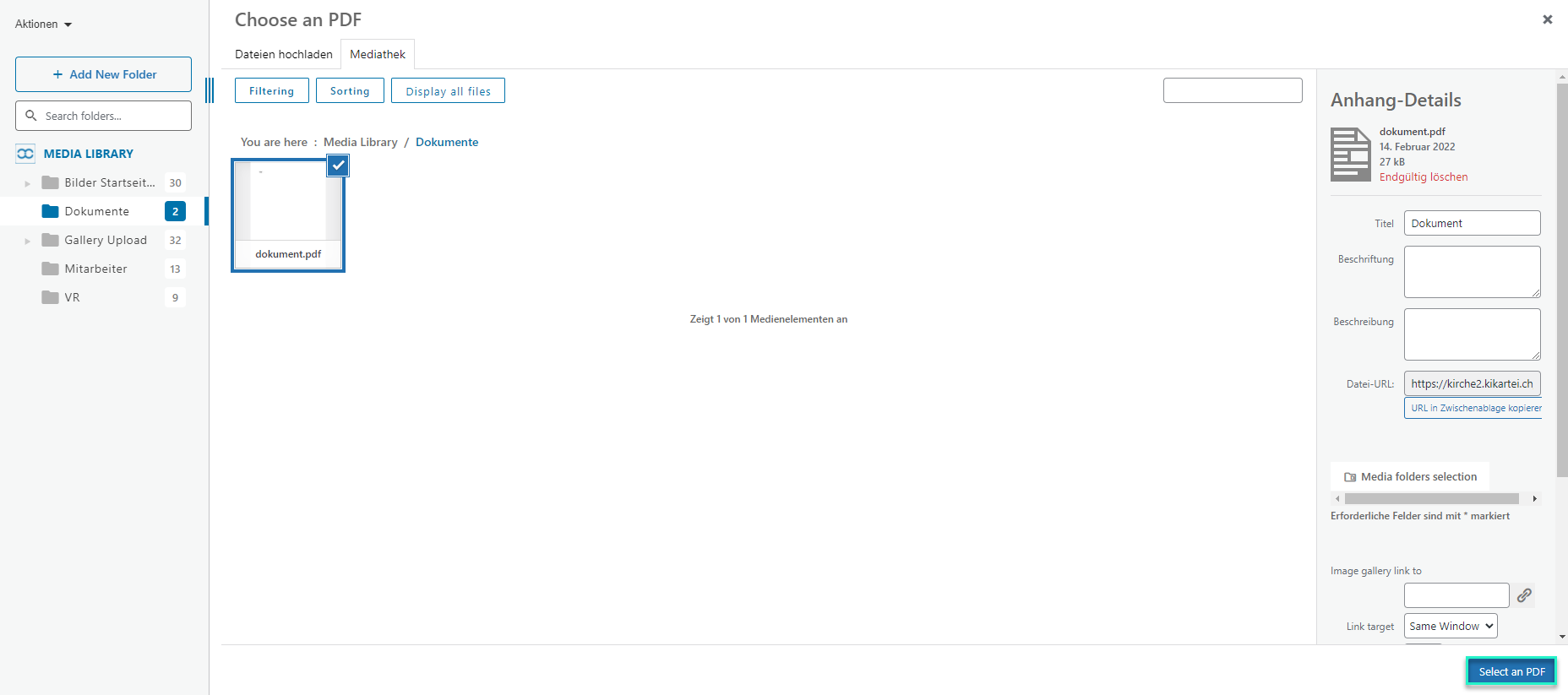Screen dimensions: 1568x695
Task: Click the Select an PDF button
Action: (1511, 671)
